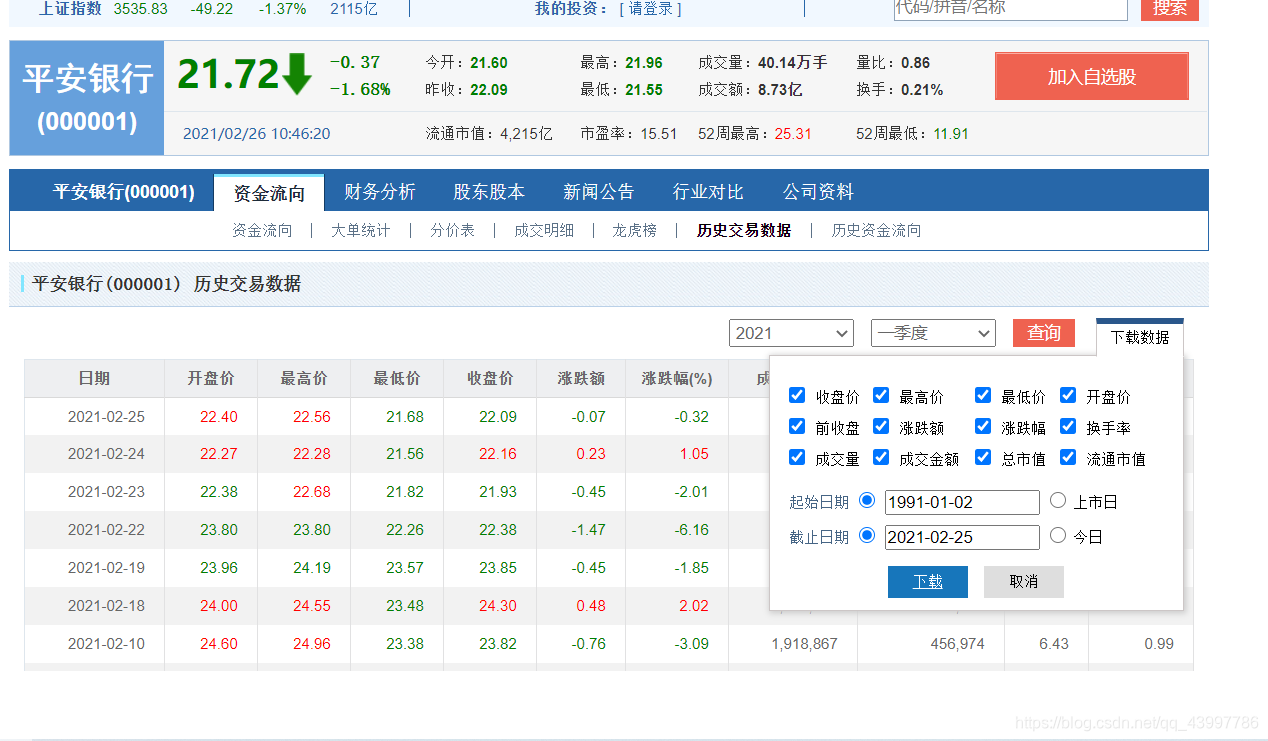This screenshot has width=1268, height=741.
Task: Click the 上证指数 index link
Action: point(70,8)
